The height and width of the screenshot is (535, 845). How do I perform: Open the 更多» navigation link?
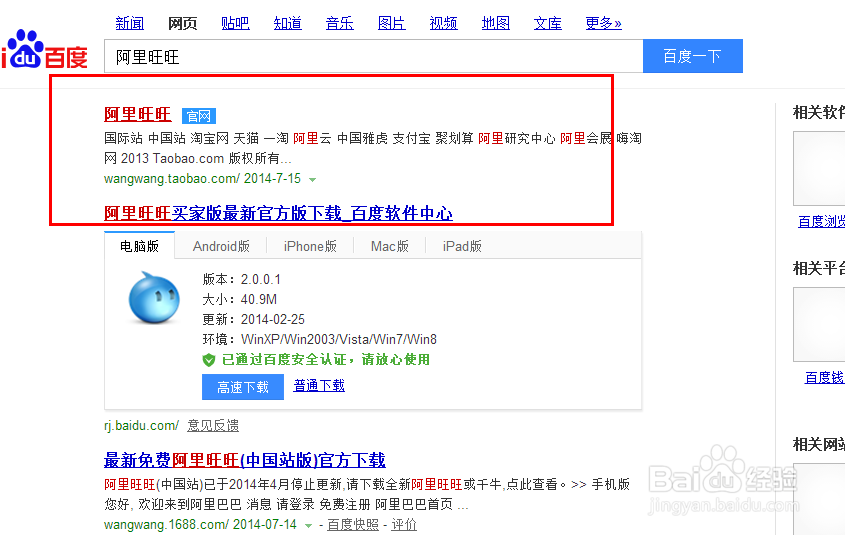[x=604, y=23]
